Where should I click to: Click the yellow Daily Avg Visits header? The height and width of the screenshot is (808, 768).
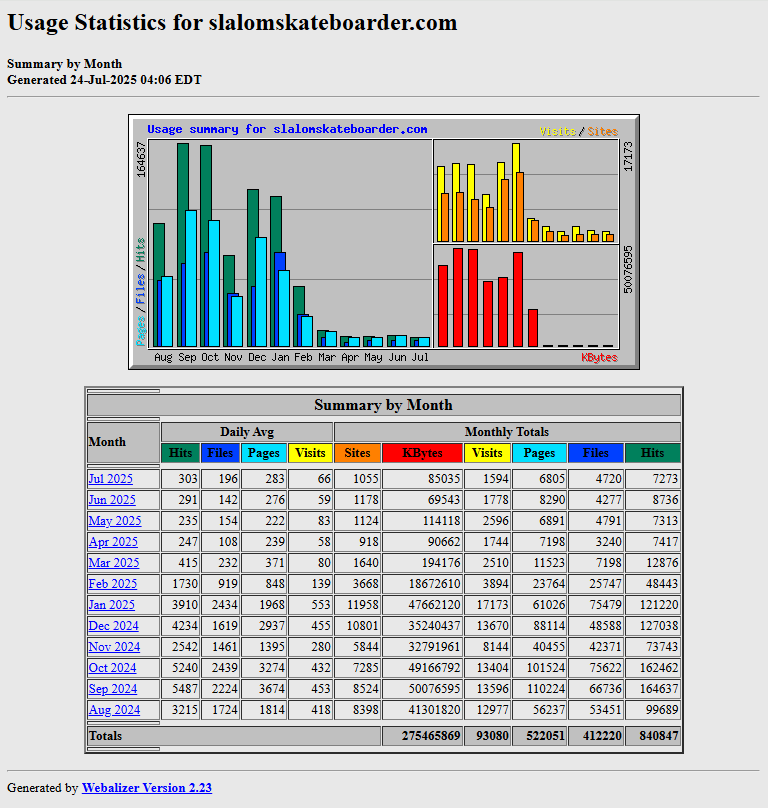pyautogui.click(x=310, y=453)
